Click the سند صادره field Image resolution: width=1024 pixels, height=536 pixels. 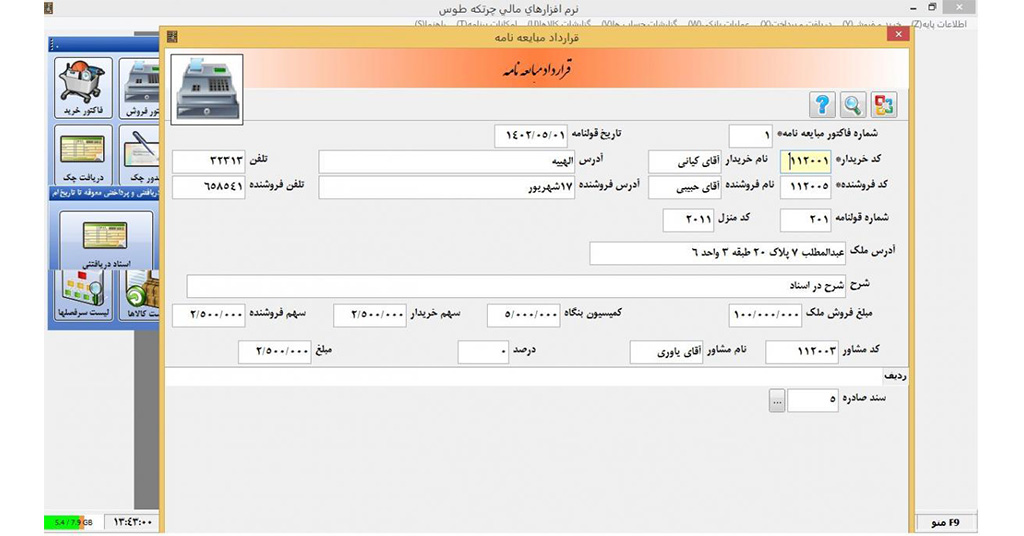click(813, 401)
